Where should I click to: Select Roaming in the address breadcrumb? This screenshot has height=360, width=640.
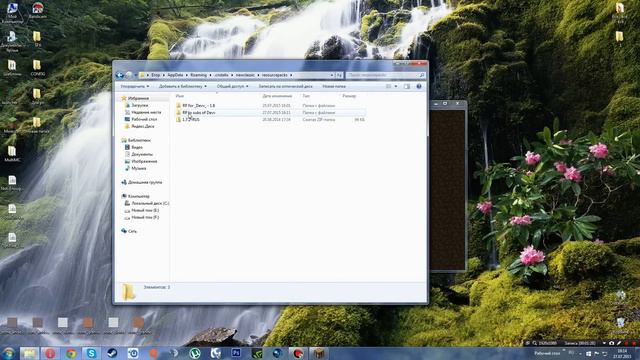[x=198, y=75]
